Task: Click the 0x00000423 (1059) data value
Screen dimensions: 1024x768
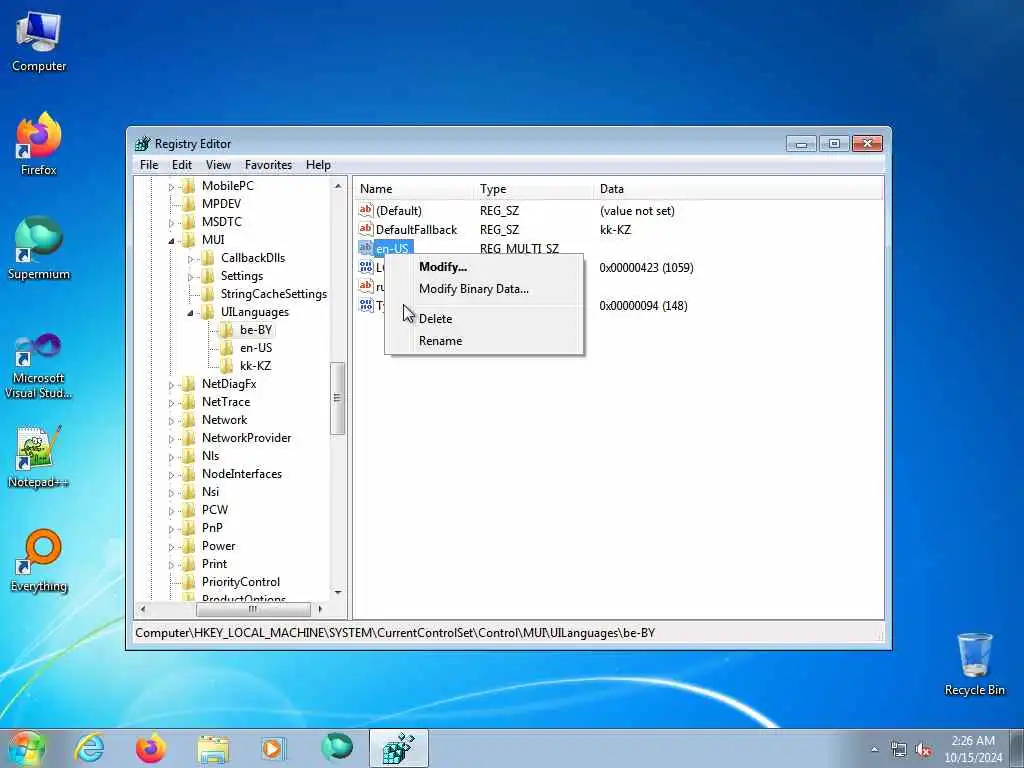Action: [x=647, y=267]
